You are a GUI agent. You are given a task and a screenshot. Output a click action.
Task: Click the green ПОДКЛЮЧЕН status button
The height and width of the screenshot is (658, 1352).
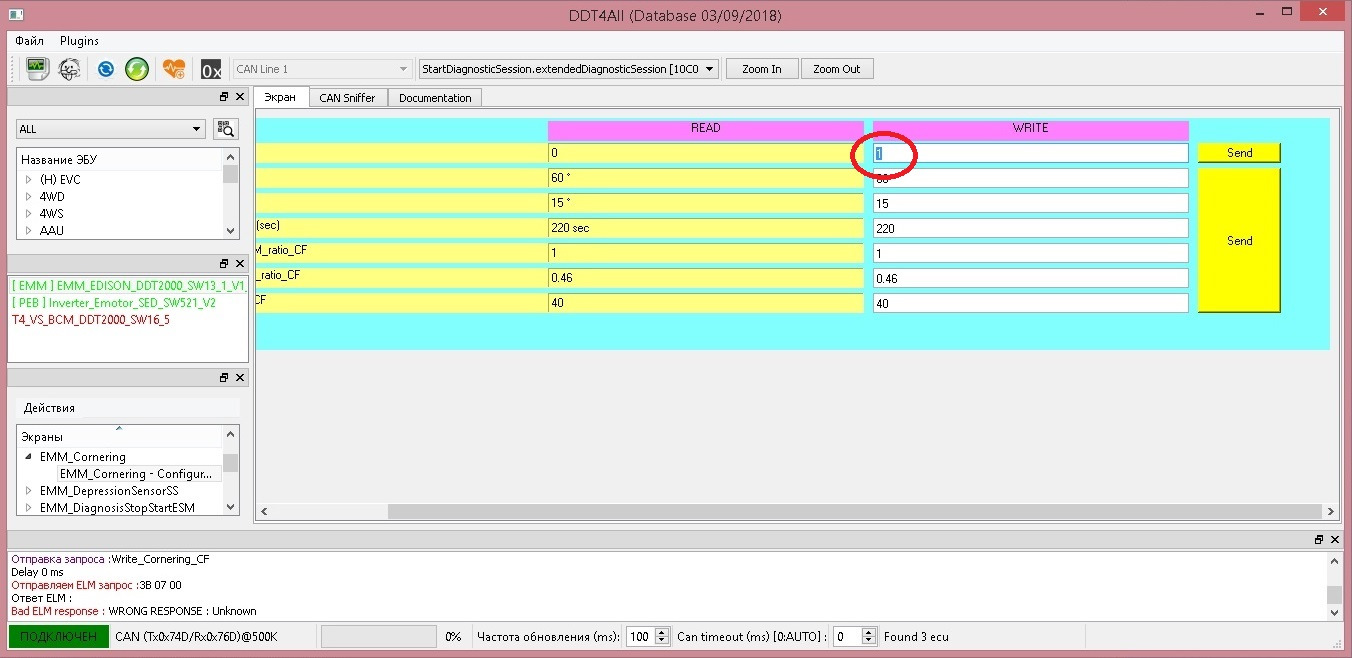click(x=59, y=636)
